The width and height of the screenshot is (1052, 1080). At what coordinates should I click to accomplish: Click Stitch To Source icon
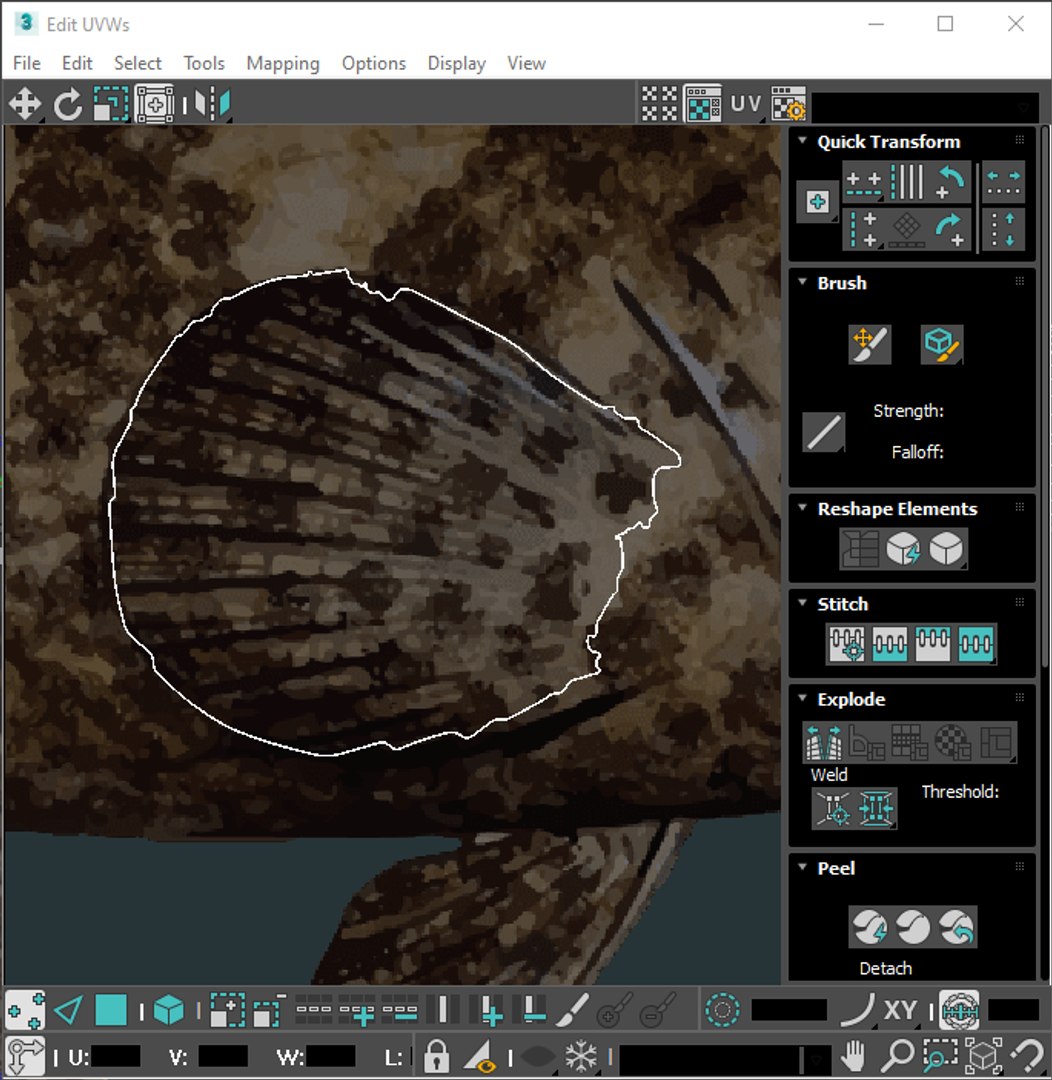(x=933, y=644)
